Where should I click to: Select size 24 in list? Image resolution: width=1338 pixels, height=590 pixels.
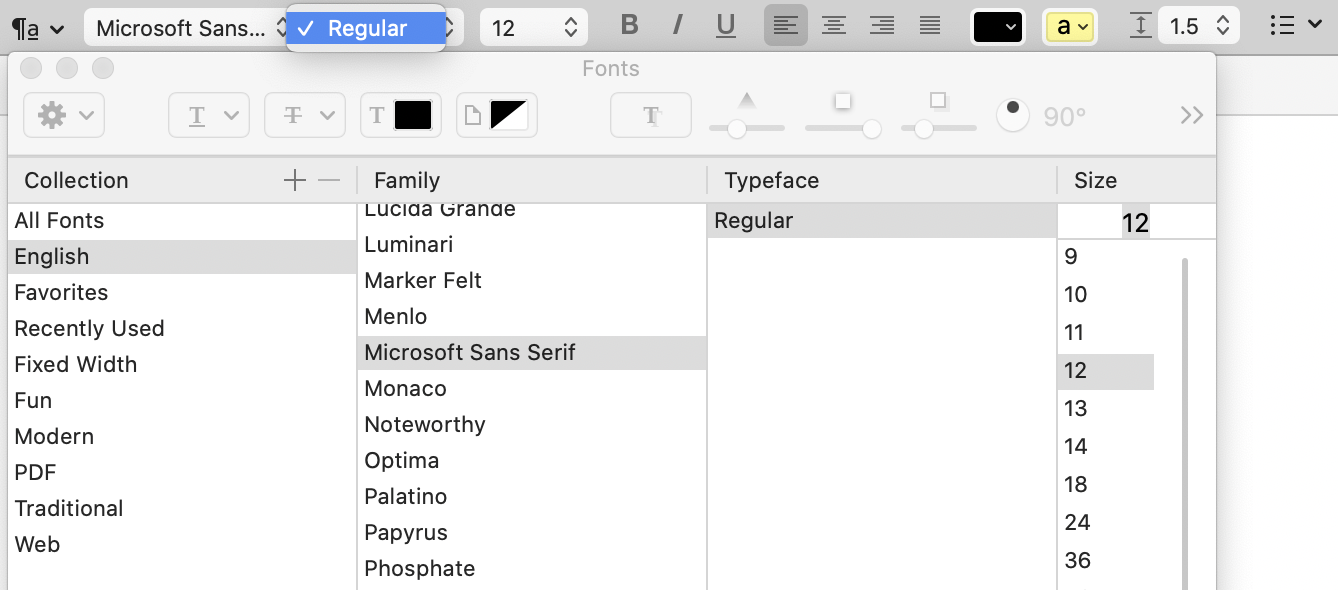tap(1106, 523)
